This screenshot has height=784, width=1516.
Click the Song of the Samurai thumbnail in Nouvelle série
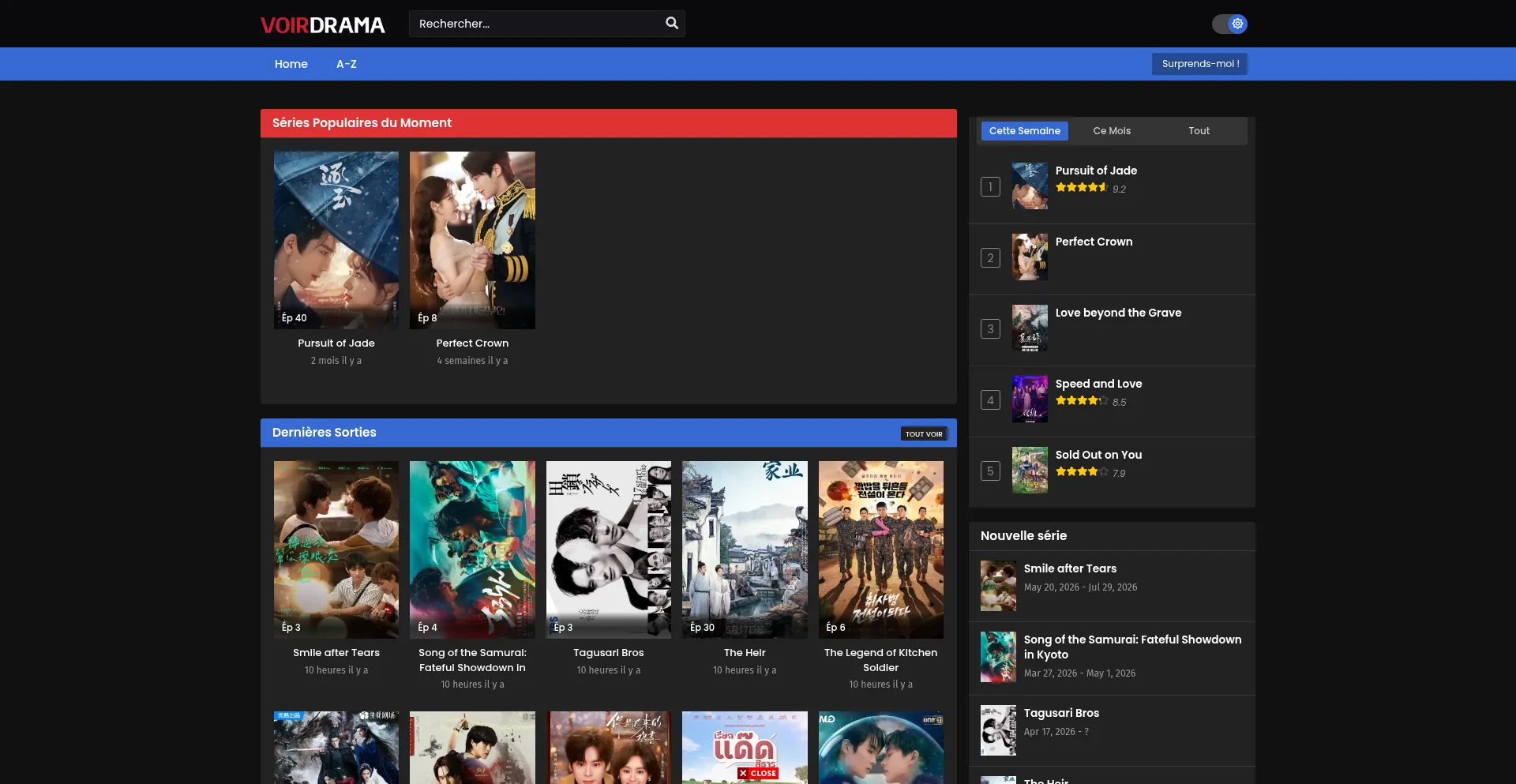coord(998,657)
